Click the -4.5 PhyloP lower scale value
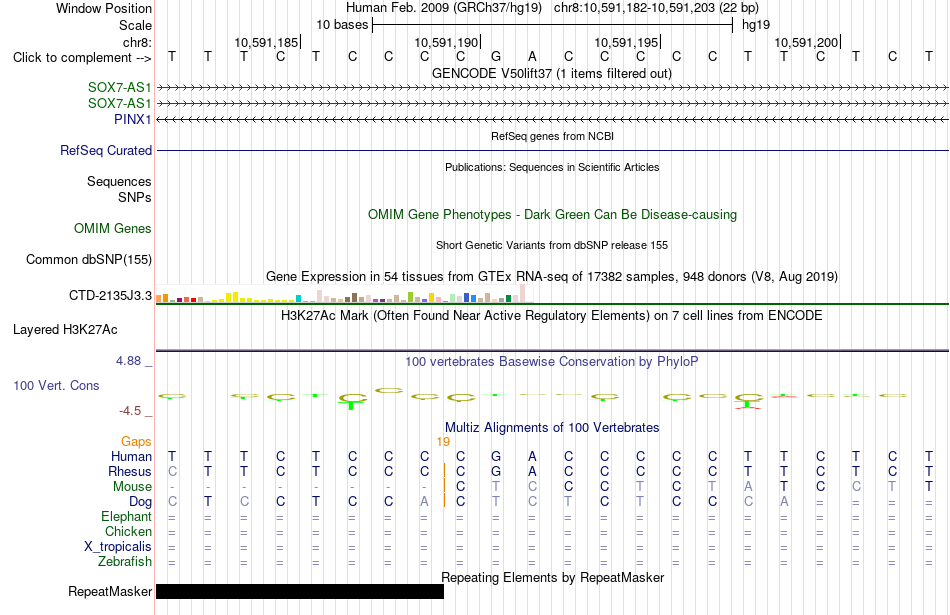Image resolution: width=950 pixels, height=615 pixels. (x=130, y=411)
